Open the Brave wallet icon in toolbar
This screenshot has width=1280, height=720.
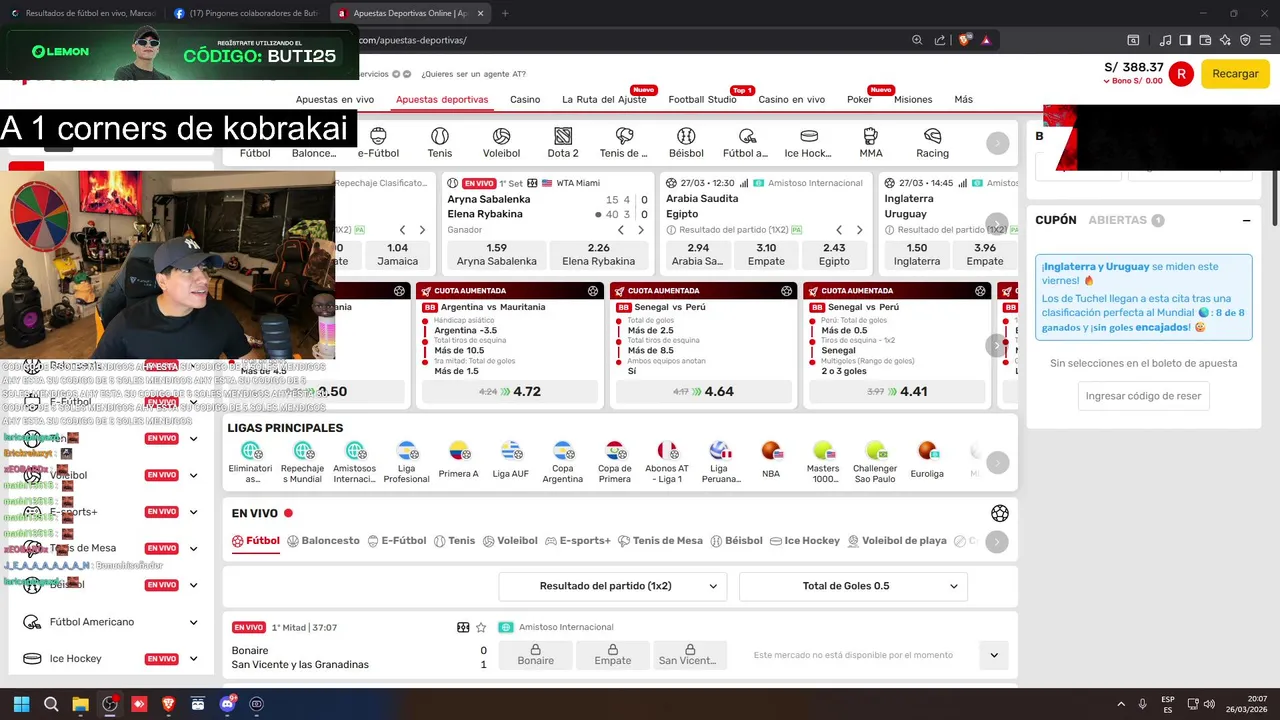[x=1205, y=40]
